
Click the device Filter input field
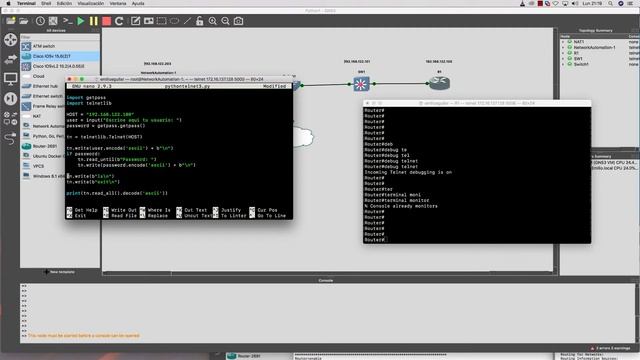(x=60, y=37)
